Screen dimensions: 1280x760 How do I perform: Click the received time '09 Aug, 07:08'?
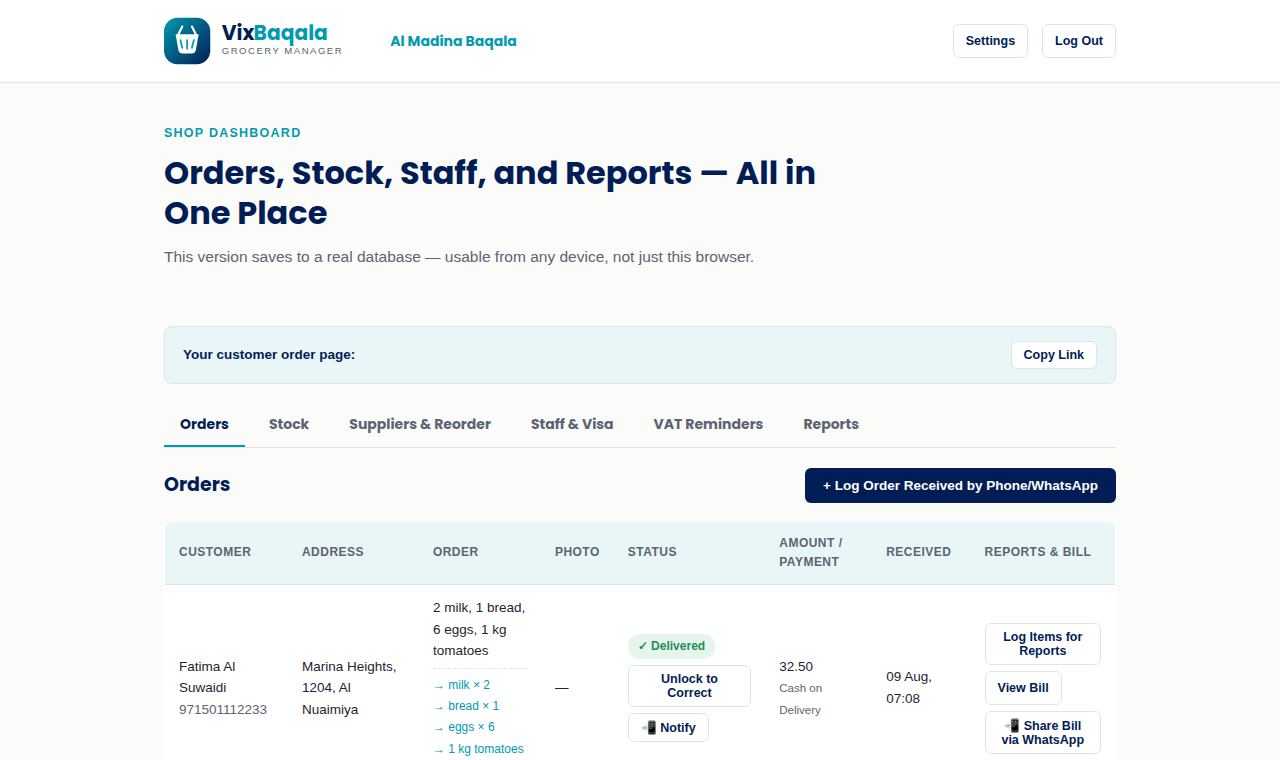coord(909,688)
